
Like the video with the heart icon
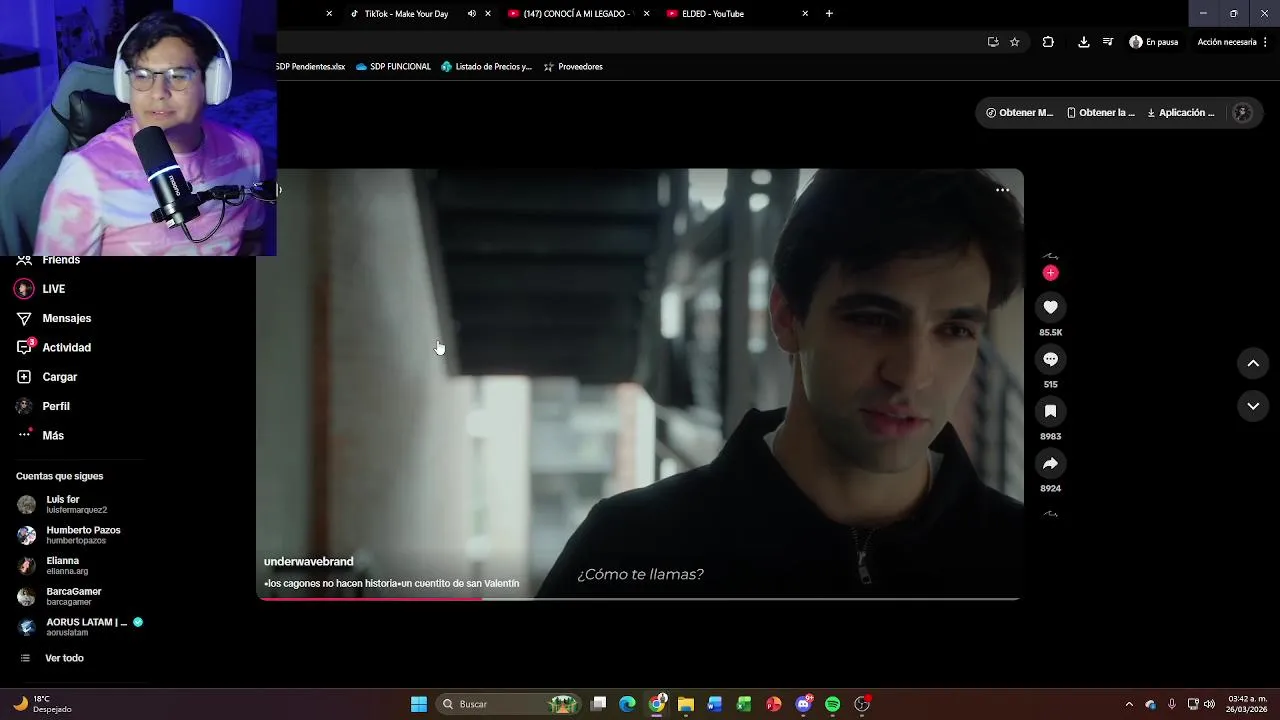1050,308
